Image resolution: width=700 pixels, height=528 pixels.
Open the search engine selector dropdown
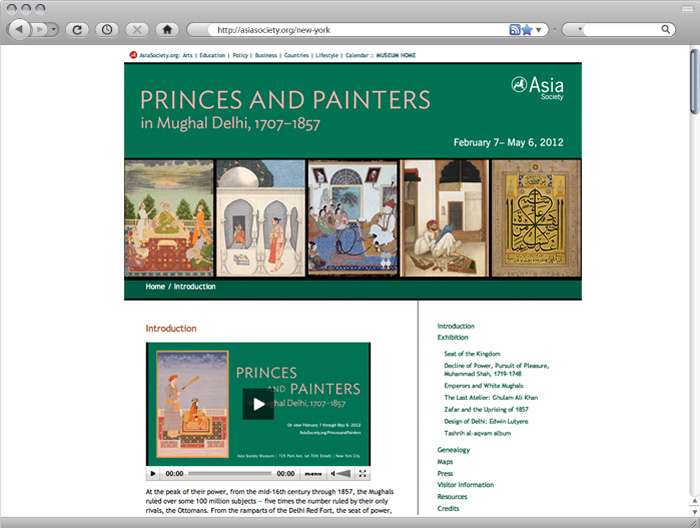[x=580, y=30]
